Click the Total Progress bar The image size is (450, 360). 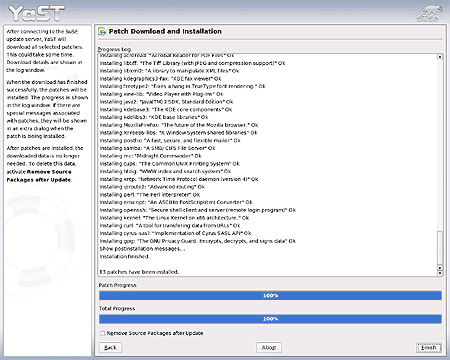[270, 319]
